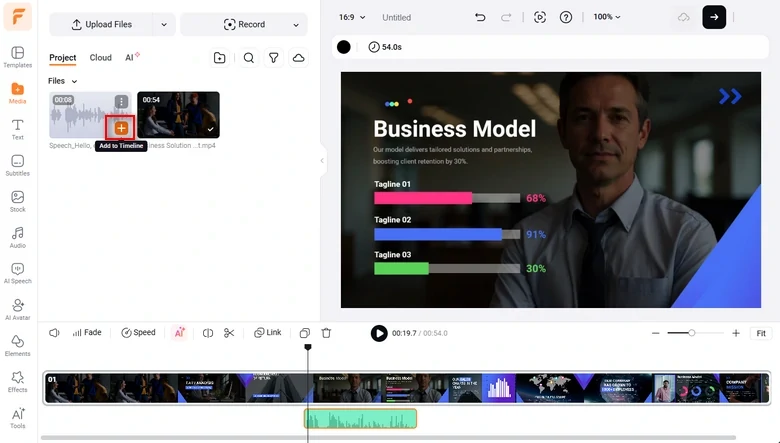Select video clip 01 on the timeline
This screenshot has height=443, width=780.
pos(407,388)
